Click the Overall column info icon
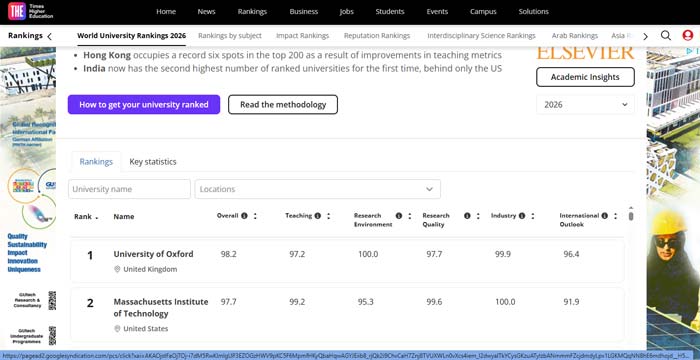This screenshot has width=700, height=360. [x=244, y=216]
